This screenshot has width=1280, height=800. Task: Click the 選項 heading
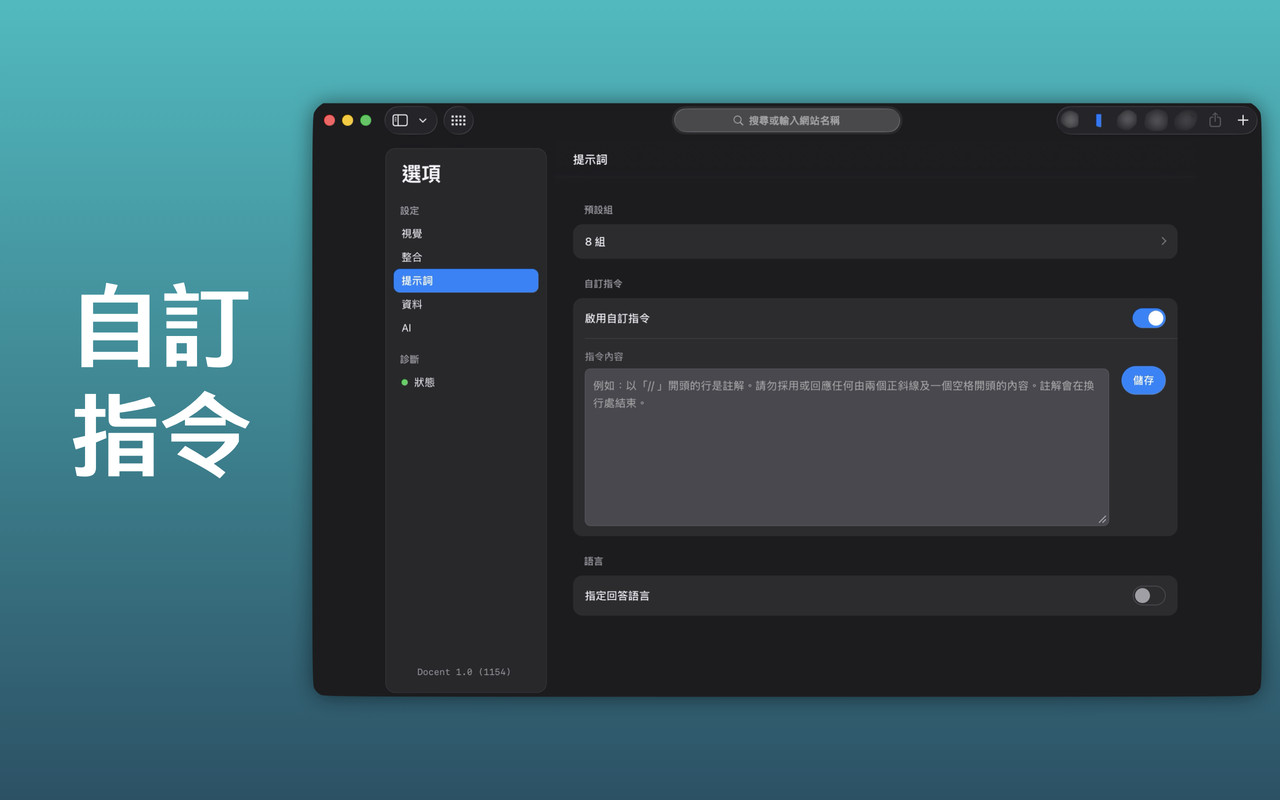coord(421,173)
